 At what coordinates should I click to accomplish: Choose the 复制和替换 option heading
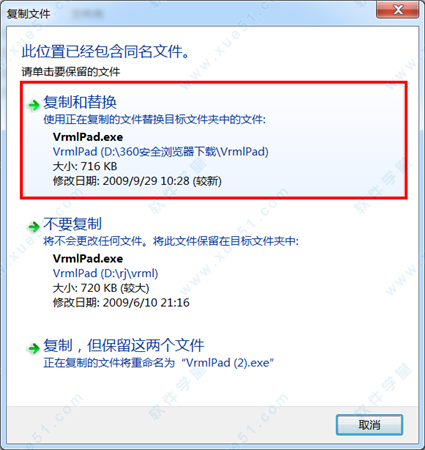coord(80,102)
